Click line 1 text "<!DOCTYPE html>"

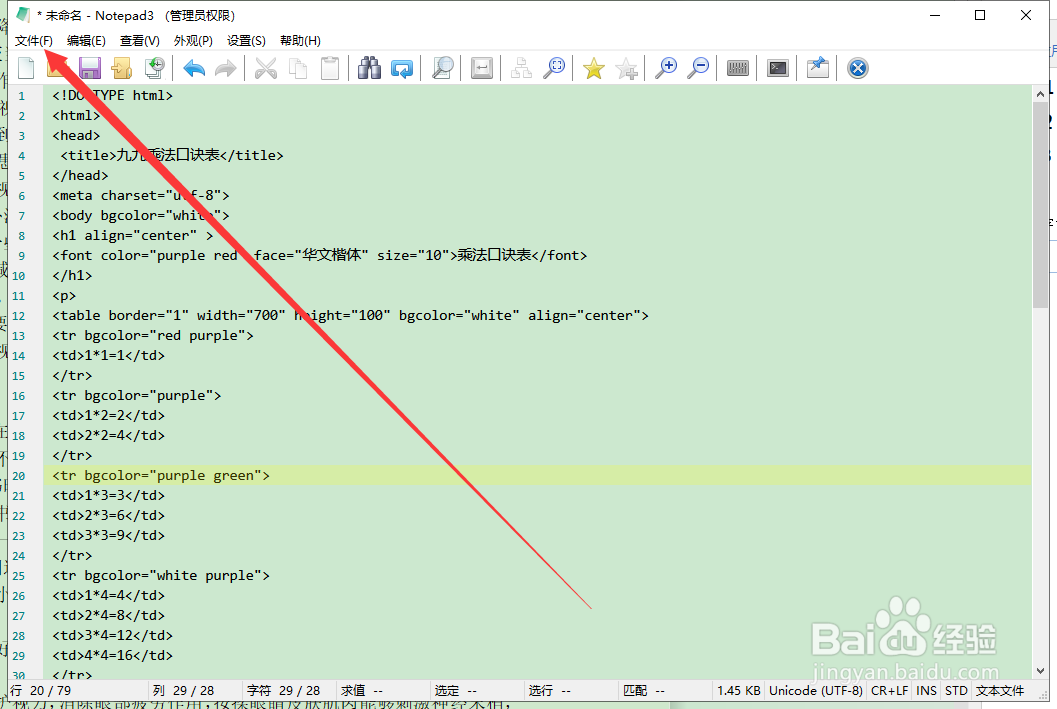(113, 95)
